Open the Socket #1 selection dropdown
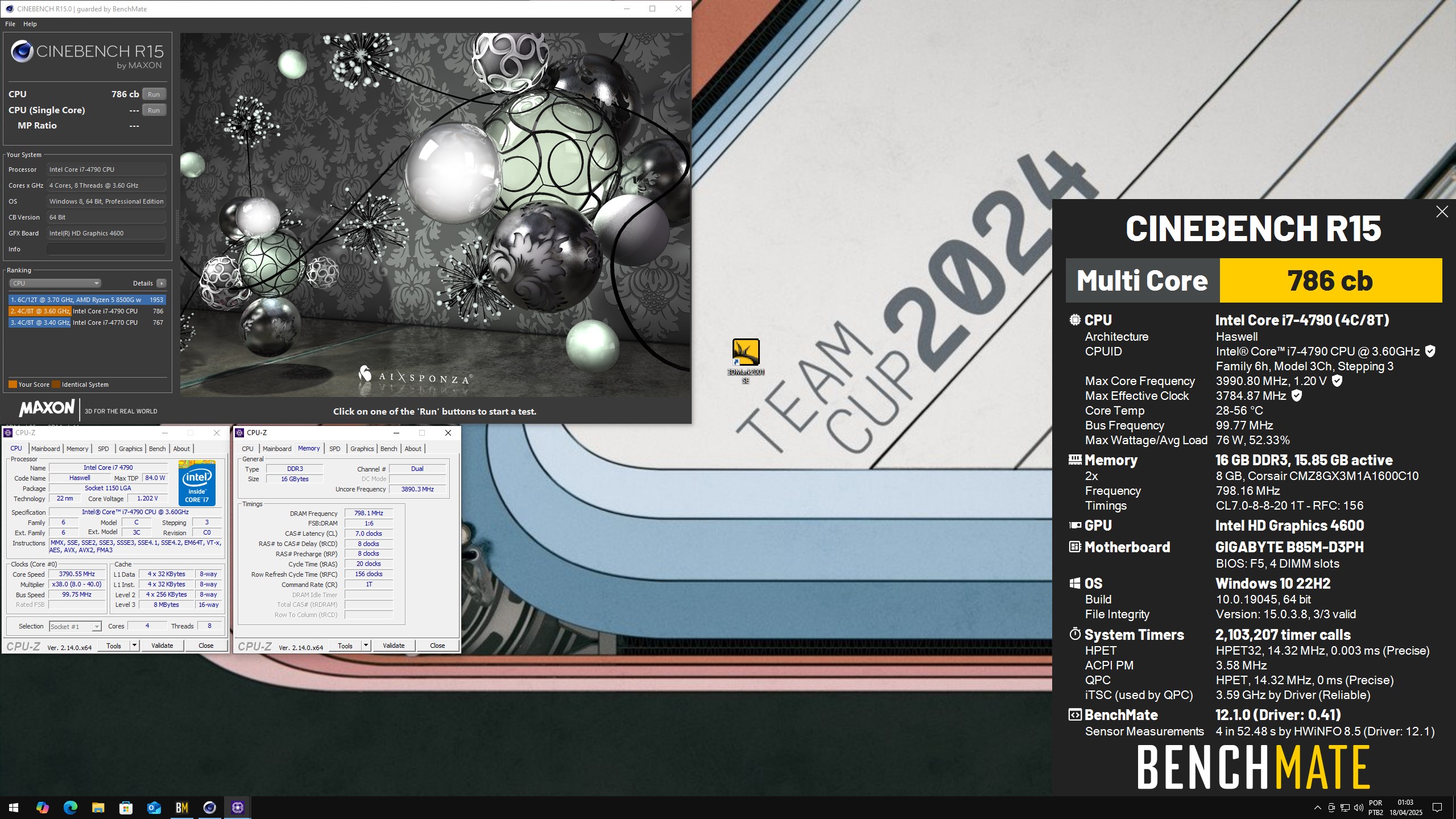Image resolution: width=1456 pixels, height=819 pixels. 75,627
